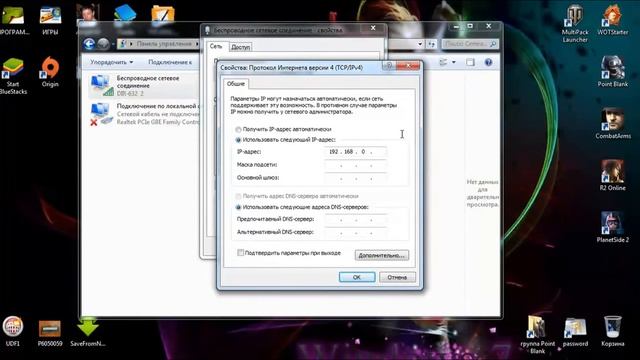
Task: Click the Отмена button
Action: 397,277
